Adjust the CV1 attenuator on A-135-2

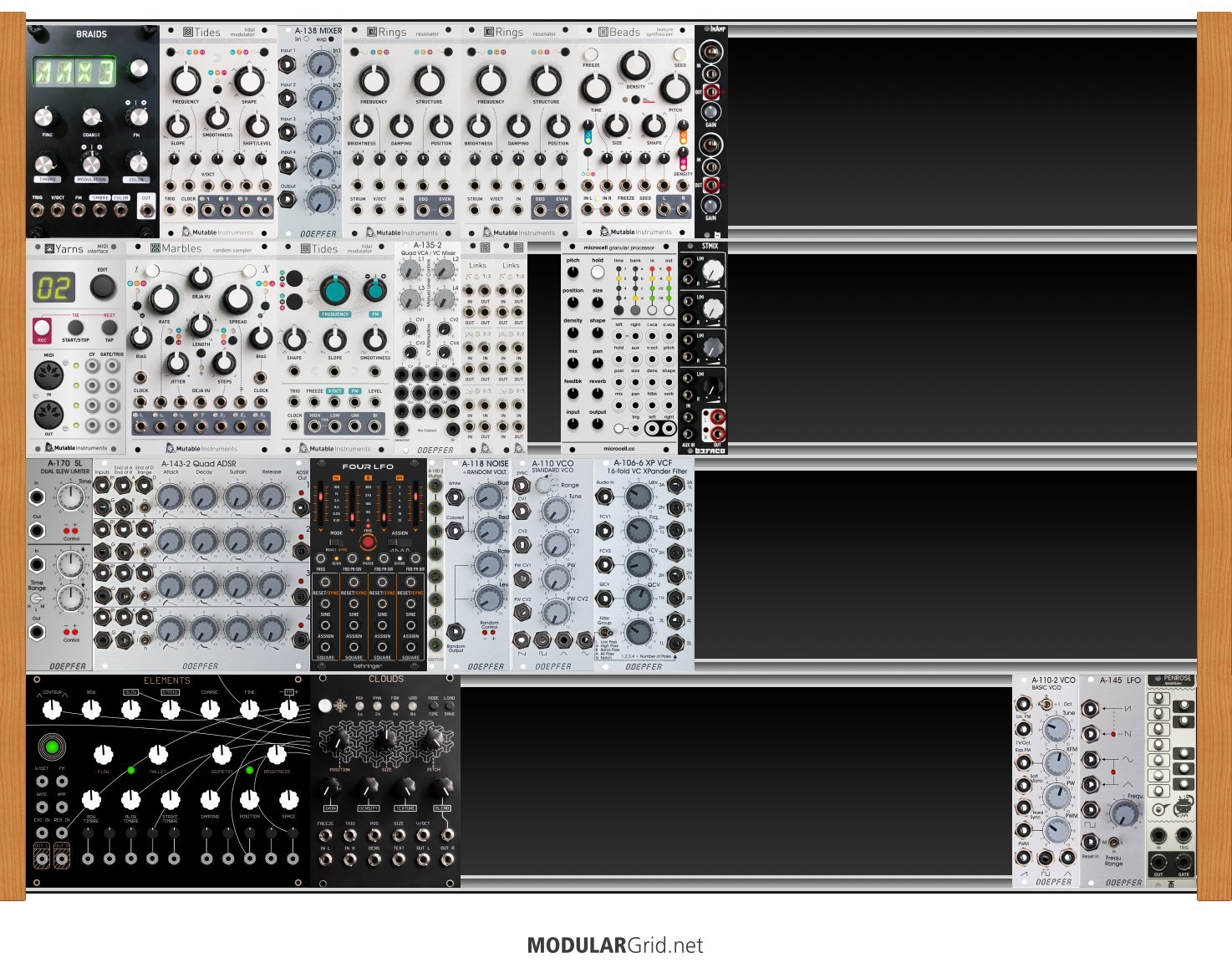[x=410, y=329]
